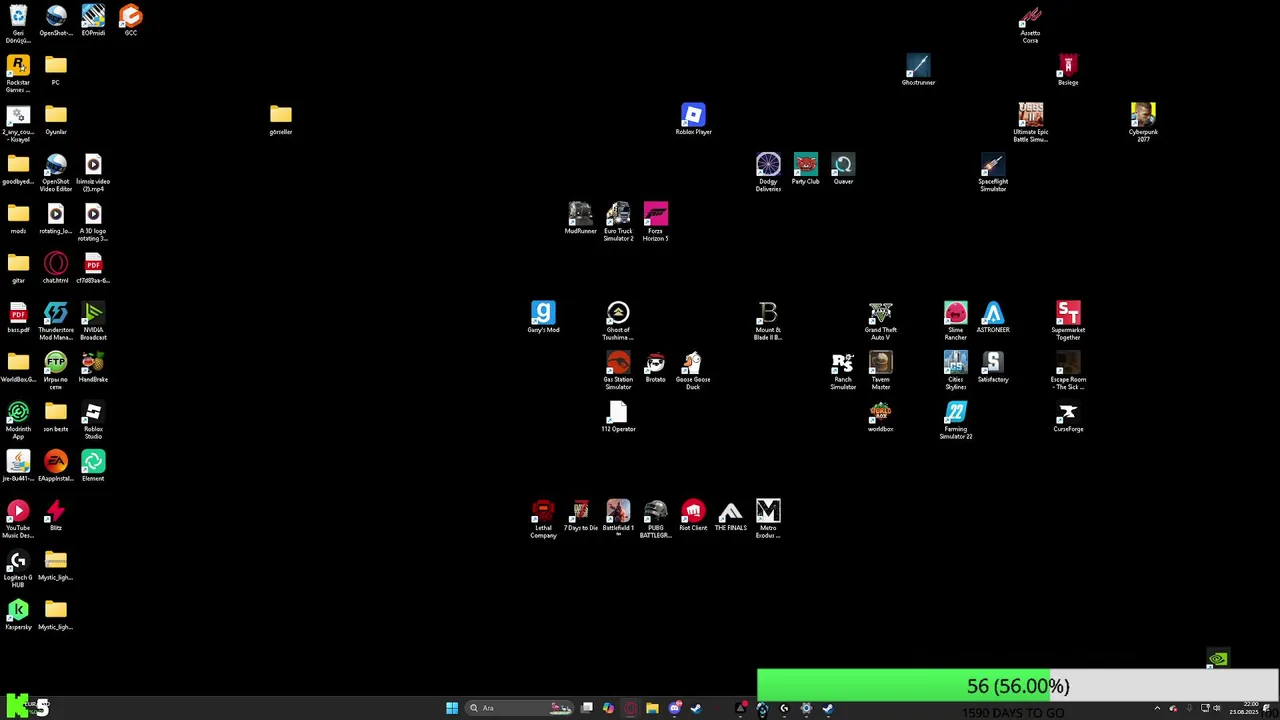Open File Explorer from the taskbar

coord(652,708)
